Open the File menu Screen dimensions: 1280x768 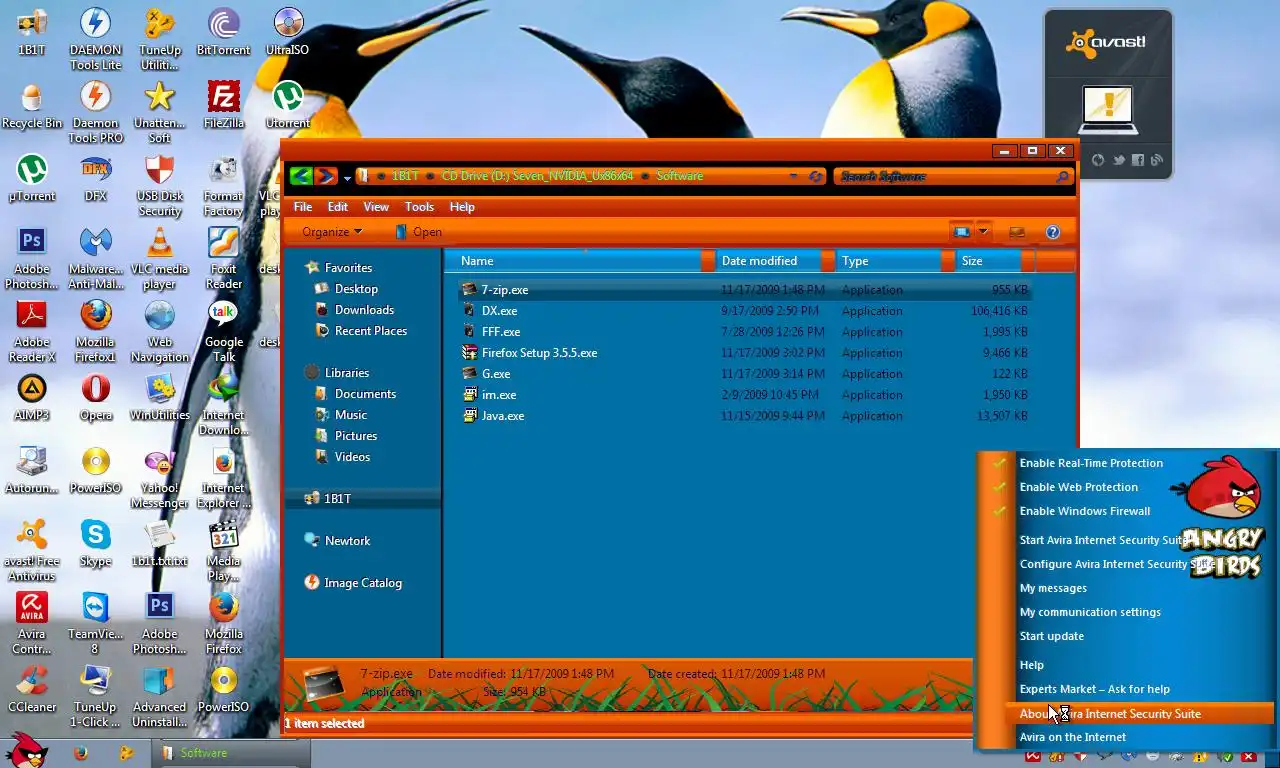(x=303, y=207)
